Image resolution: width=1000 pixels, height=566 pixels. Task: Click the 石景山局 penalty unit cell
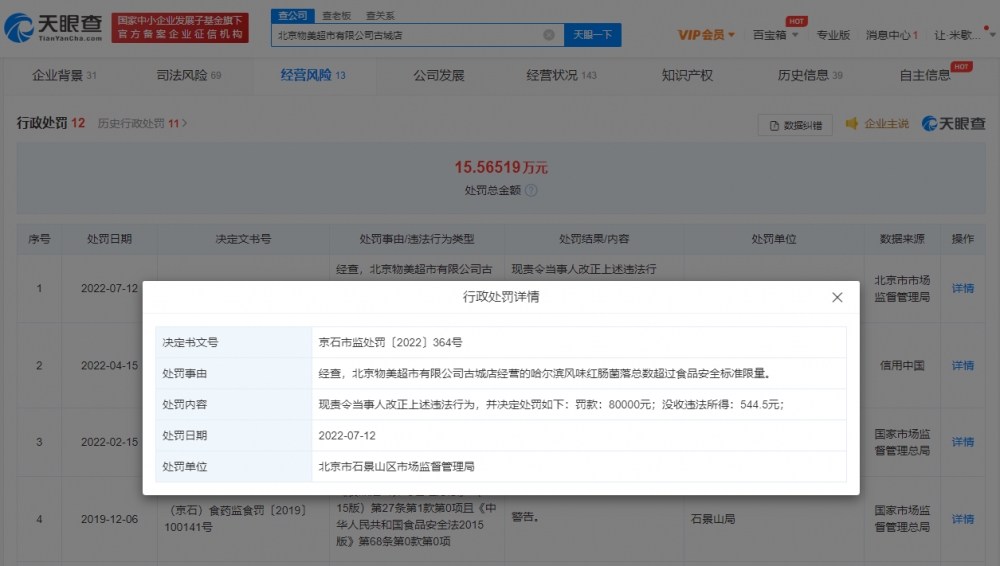tap(712, 519)
